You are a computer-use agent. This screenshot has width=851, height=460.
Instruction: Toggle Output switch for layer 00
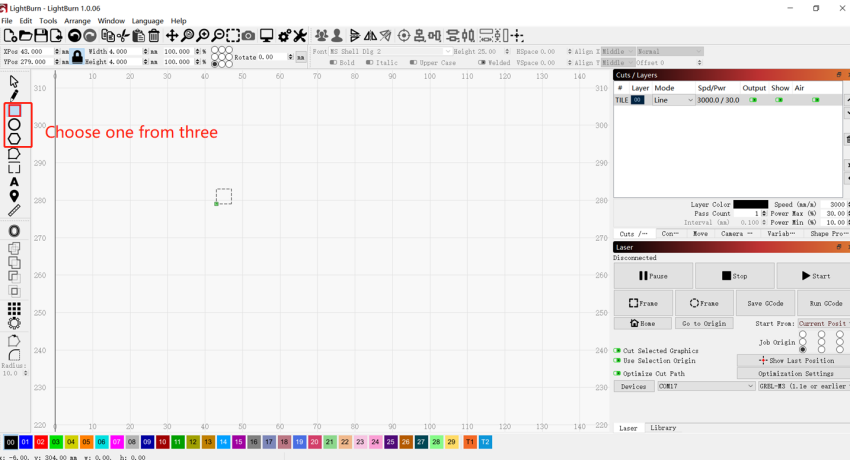753,100
